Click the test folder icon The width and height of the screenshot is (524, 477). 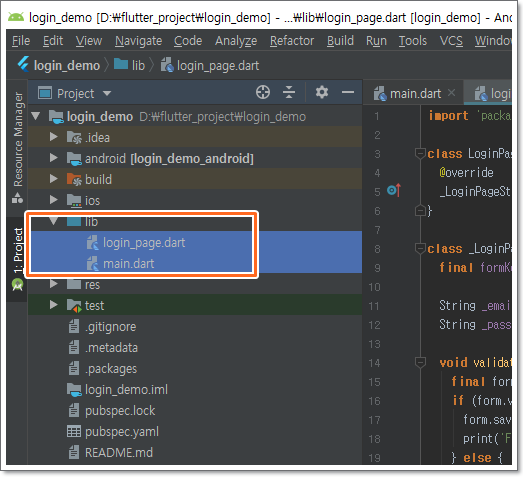tap(74, 306)
